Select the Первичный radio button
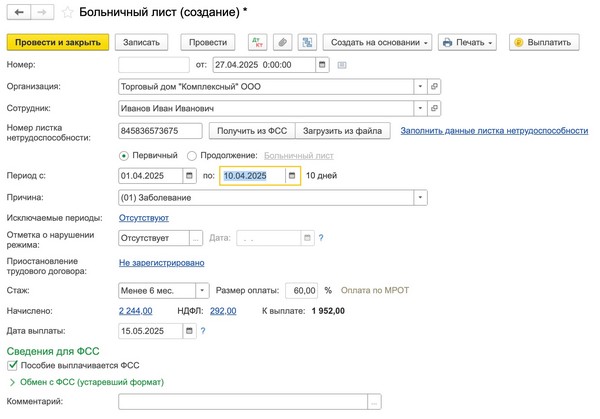The height and width of the screenshot is (419, 600). pos(124,155)
